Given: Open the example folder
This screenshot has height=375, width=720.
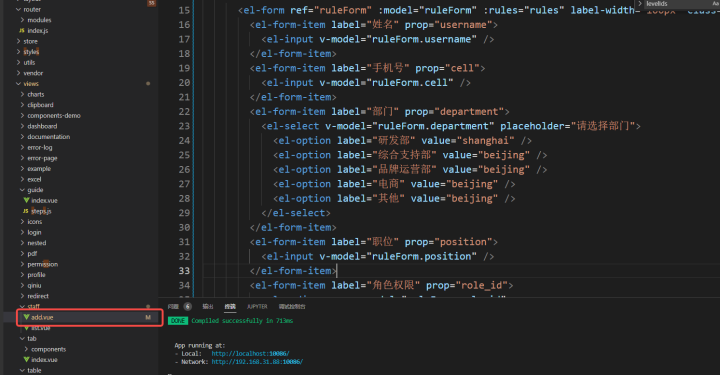Looking at the screenshot, I should pyautogui.click(x=39, y=168).
